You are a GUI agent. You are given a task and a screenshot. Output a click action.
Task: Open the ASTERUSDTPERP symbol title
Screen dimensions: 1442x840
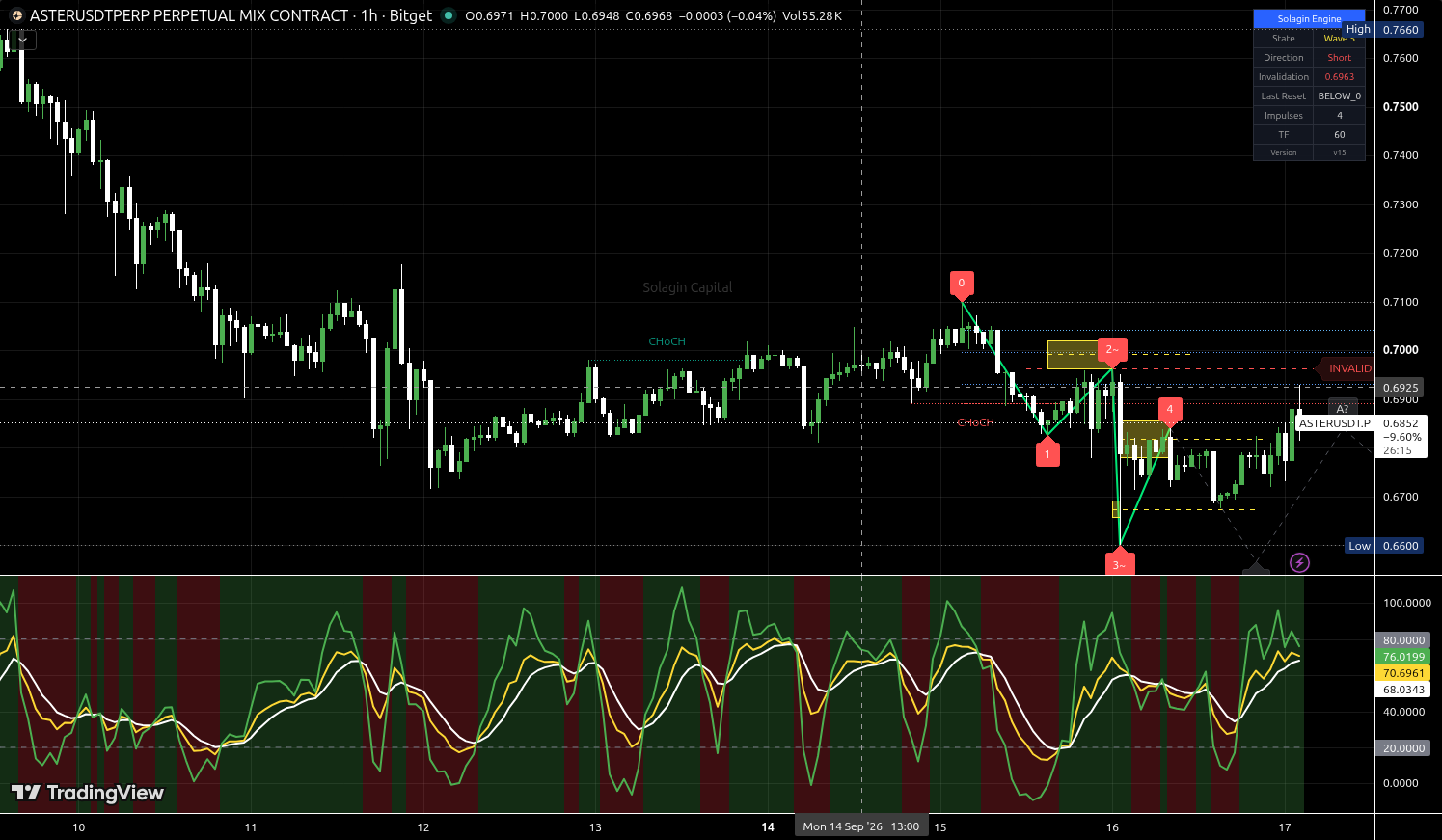[x=189, y=15]
